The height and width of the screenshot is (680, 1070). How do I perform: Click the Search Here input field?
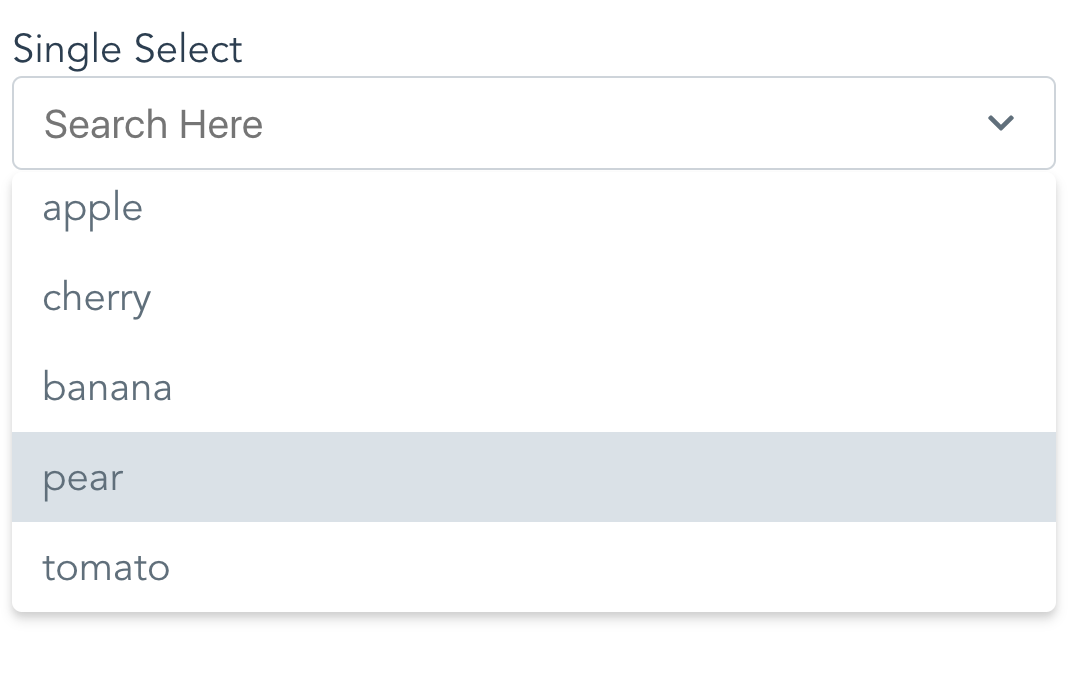500,123
